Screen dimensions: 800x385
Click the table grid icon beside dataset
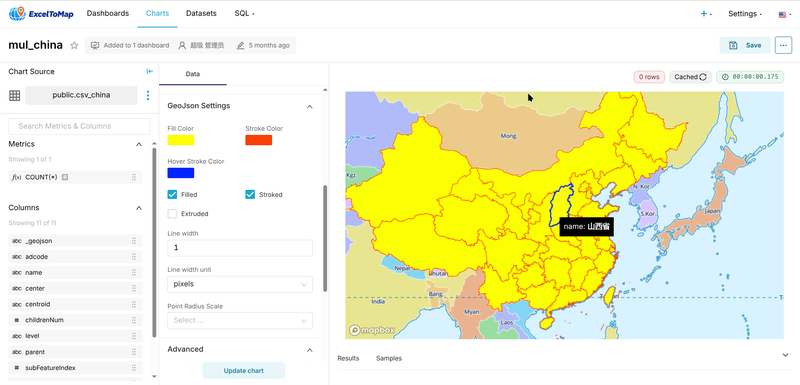(15, 95)
